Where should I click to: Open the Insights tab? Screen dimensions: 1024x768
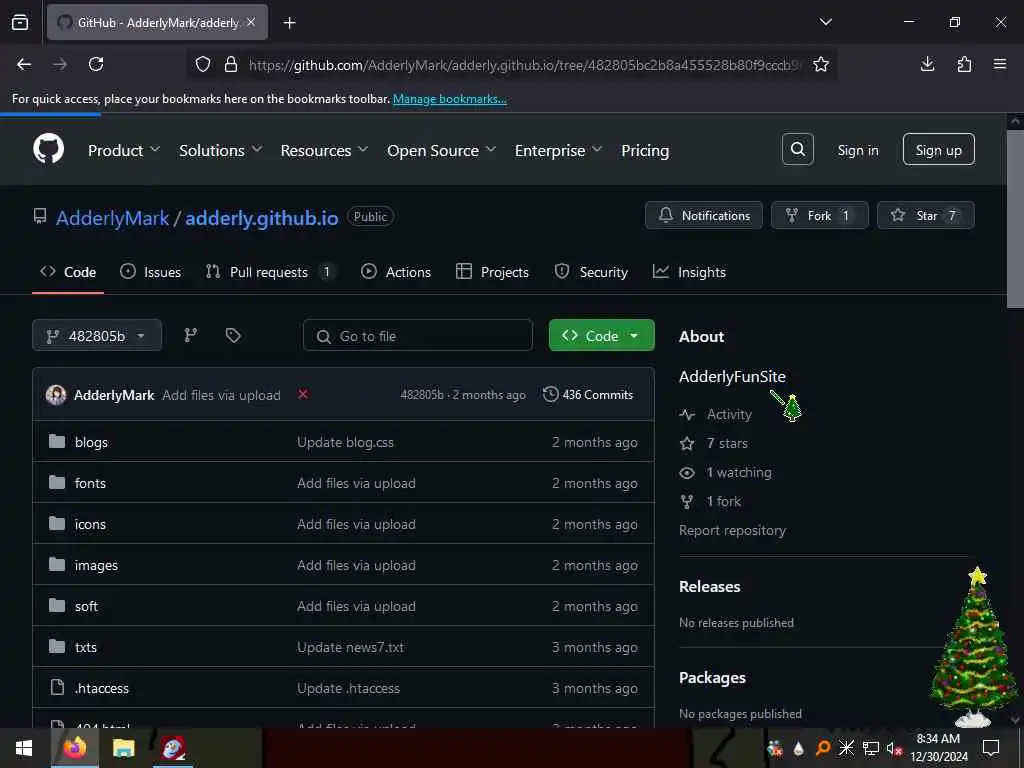click(689, 272)
